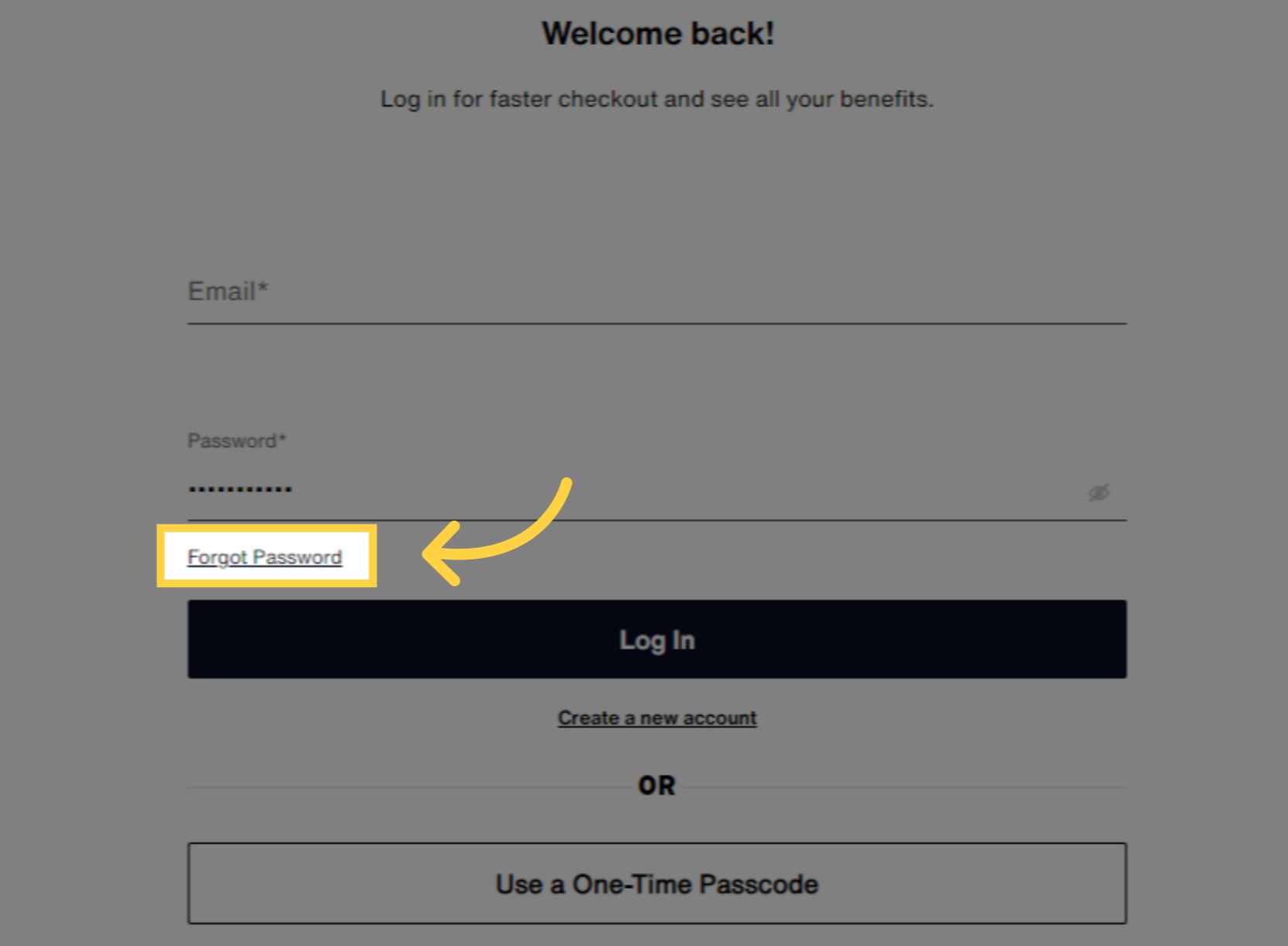Choose Use a One-Time Passcode
This screenshot has width=1288, height=946.
(x=656, y=883)
